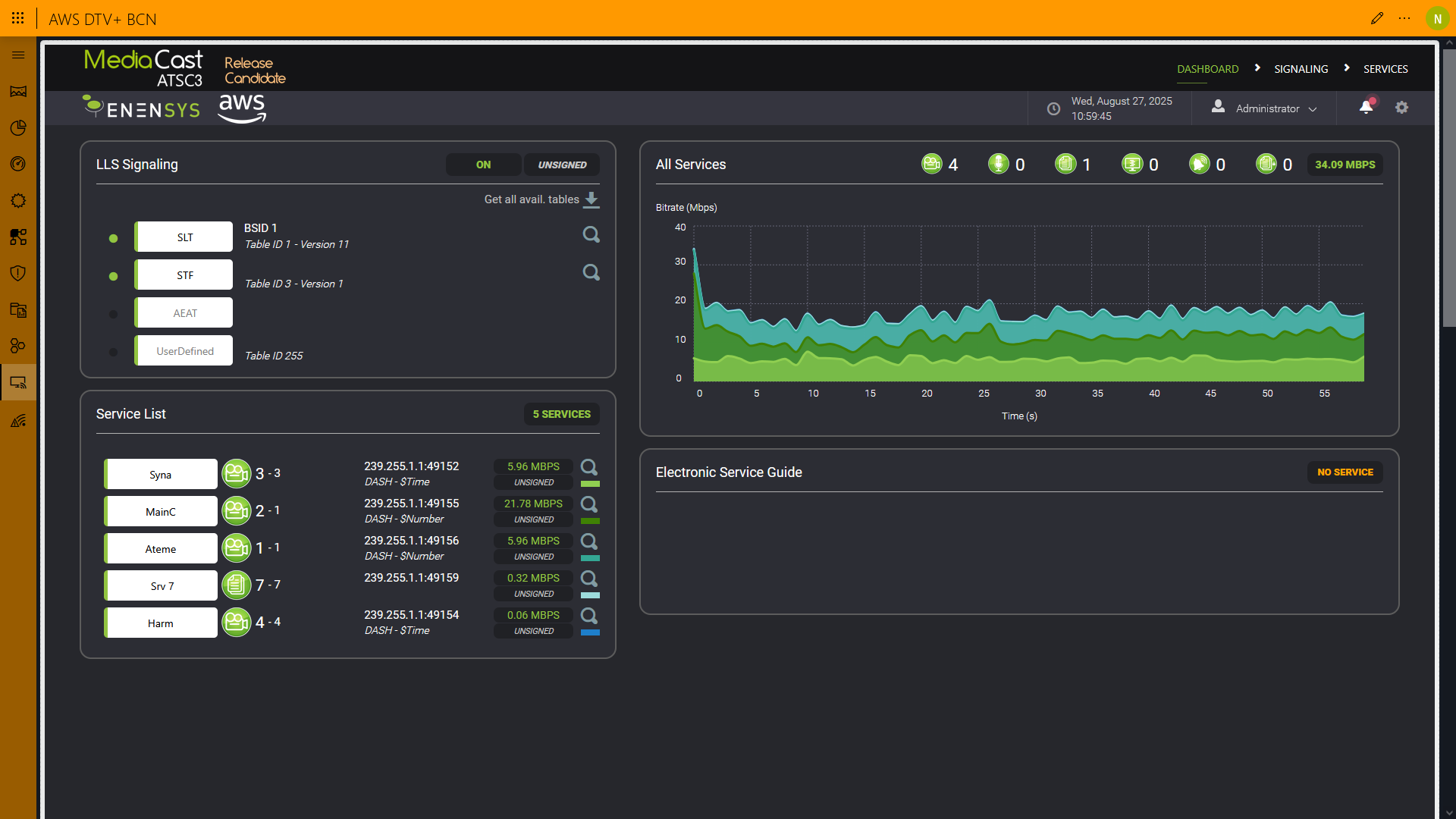Go to the SERVICES tab
The image size is (1456, 819).
point(1385,69)
